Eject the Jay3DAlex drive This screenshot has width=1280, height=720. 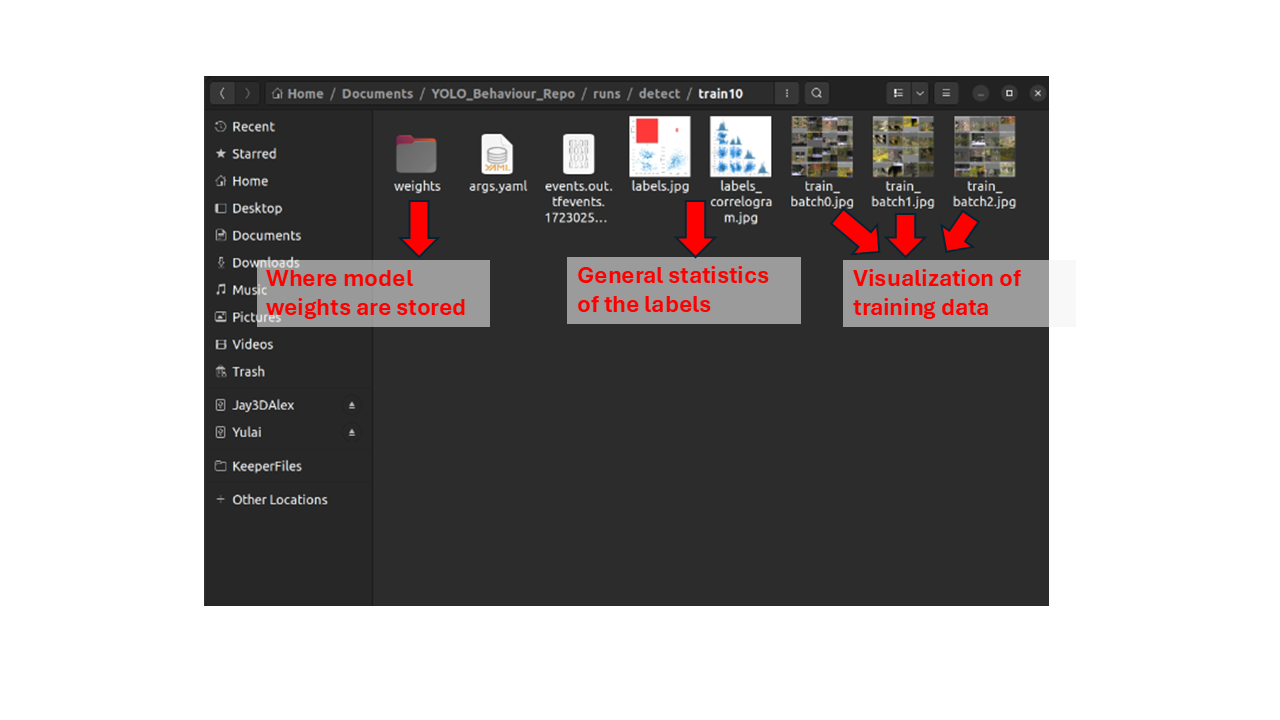[x=352, y=405]
